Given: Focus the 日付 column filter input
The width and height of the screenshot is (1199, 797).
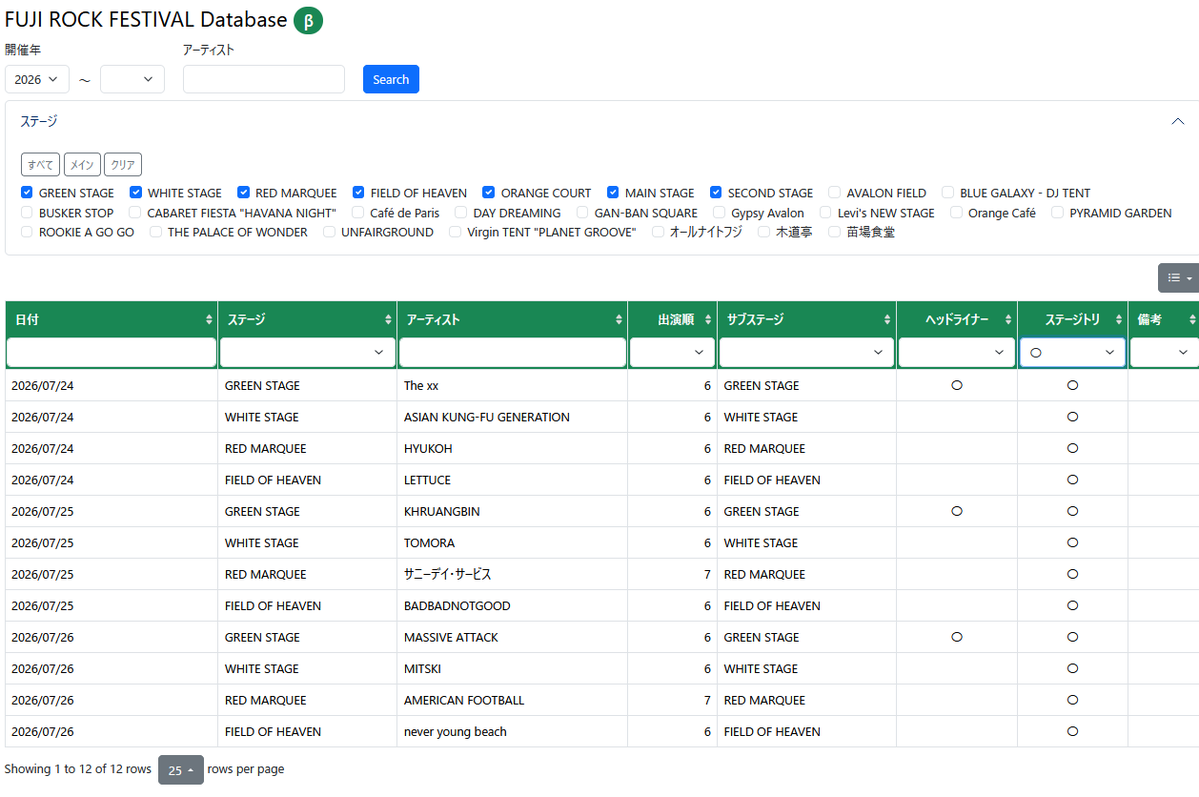Looking at the screenshot, I should (111, 353).
